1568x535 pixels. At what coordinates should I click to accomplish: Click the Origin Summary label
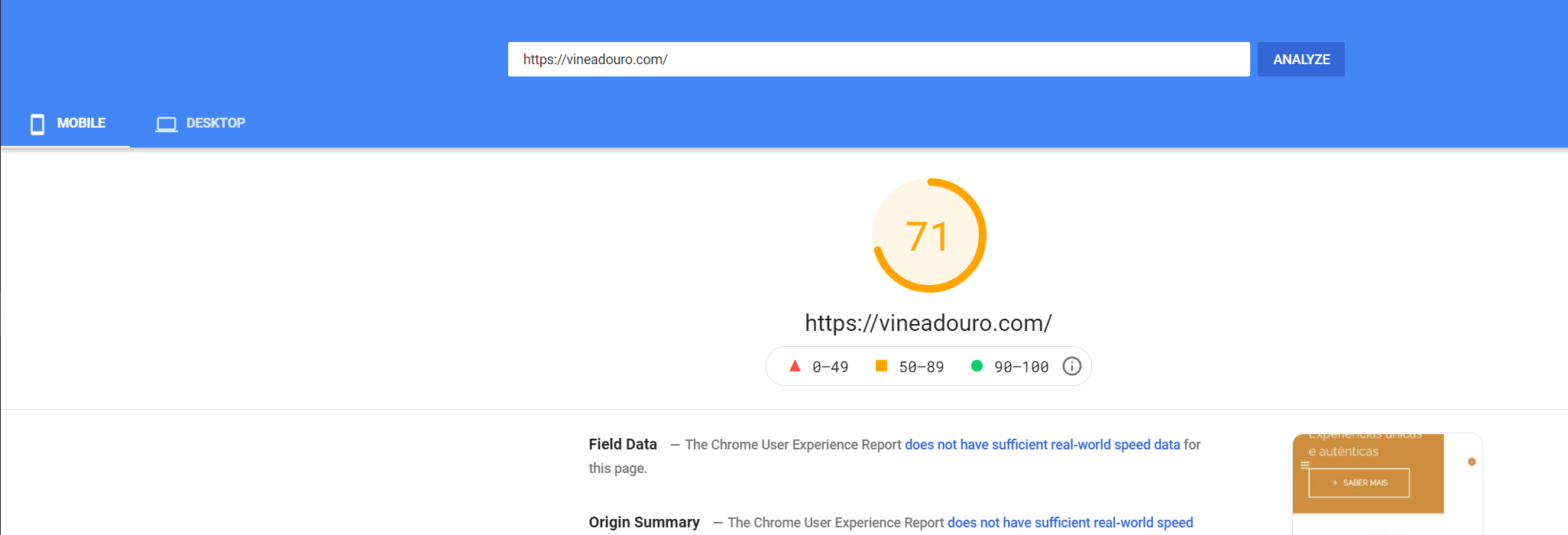pos(644,523)
